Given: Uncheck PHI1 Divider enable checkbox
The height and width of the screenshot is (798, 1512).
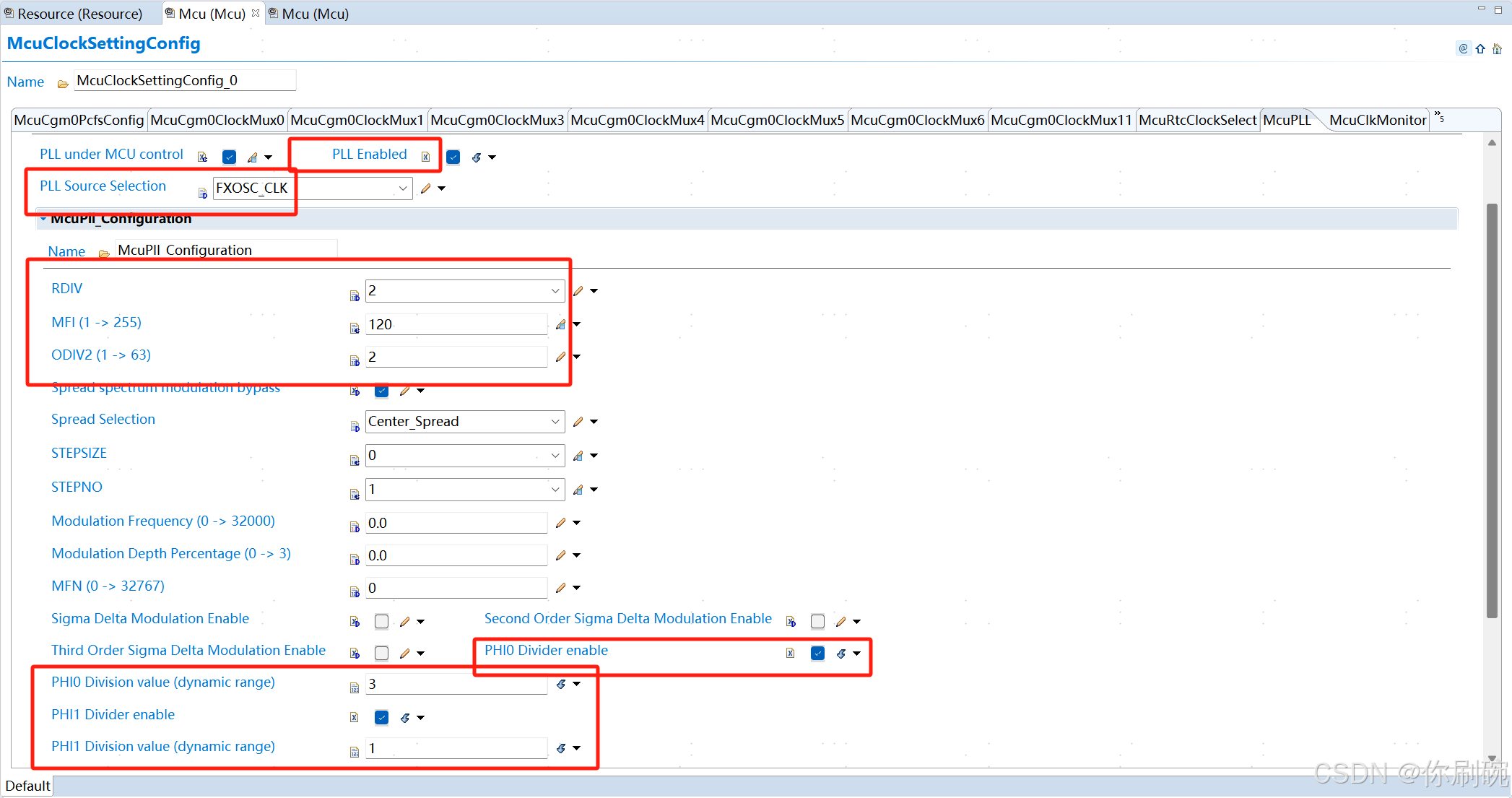Looking at the screenshot, I should pyautogui.click(x=381, y=717).
